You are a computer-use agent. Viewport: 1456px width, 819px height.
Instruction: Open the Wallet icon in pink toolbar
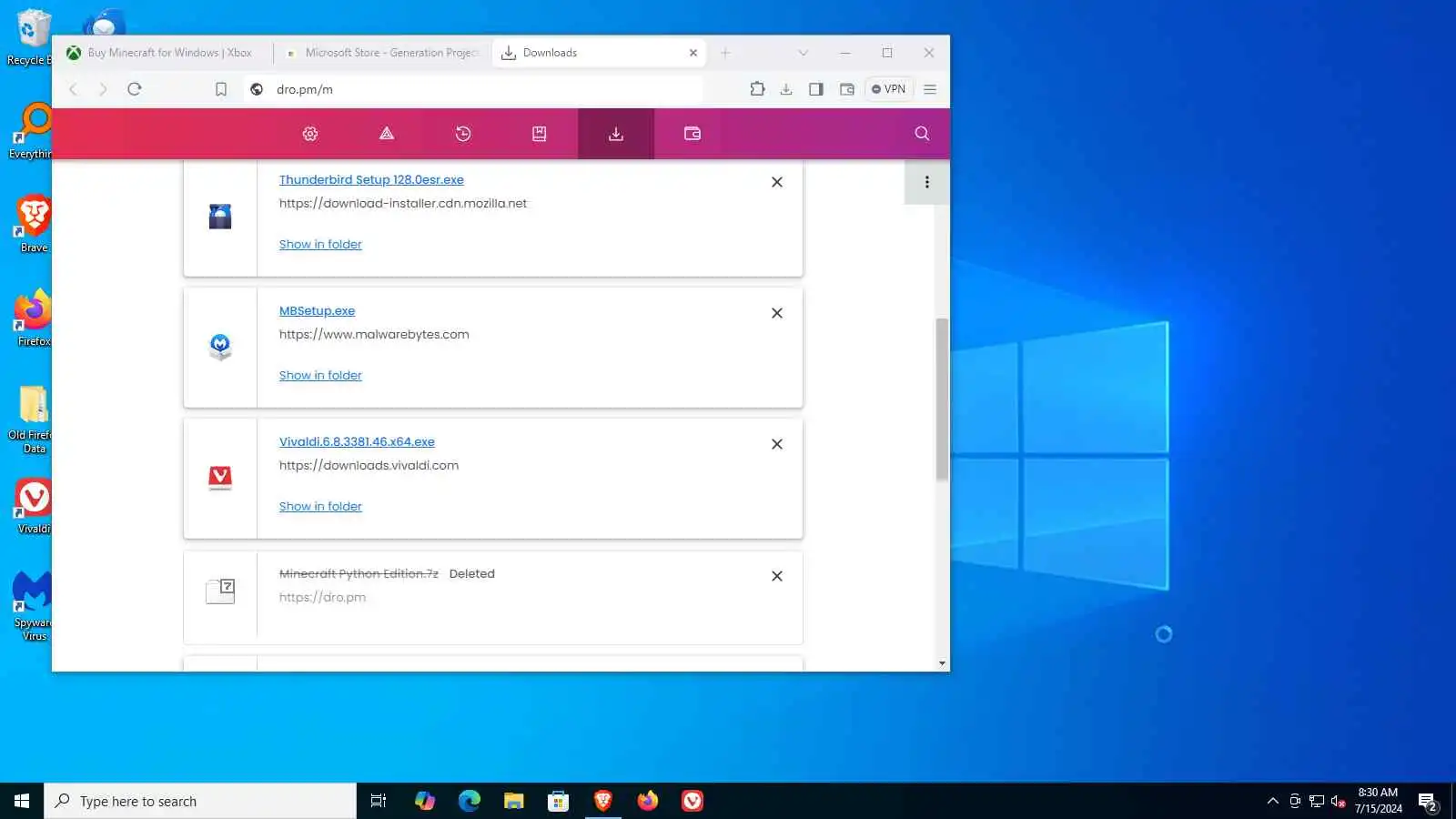(693, 134)
